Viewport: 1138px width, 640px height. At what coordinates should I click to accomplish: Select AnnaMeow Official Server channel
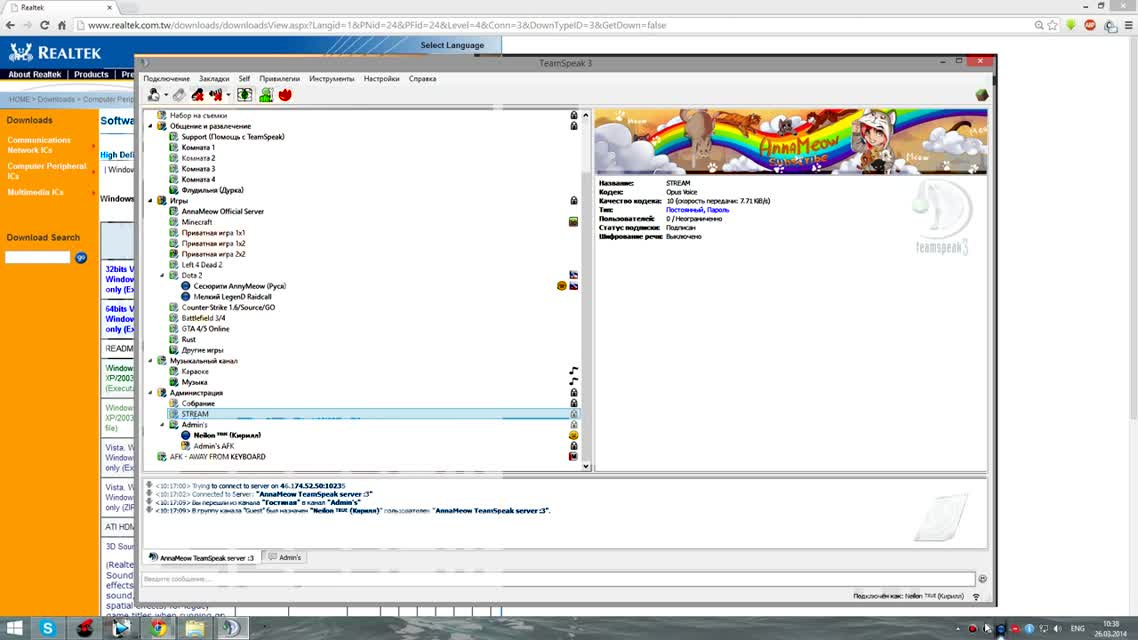pyautogui.click(x=223, y=211)
